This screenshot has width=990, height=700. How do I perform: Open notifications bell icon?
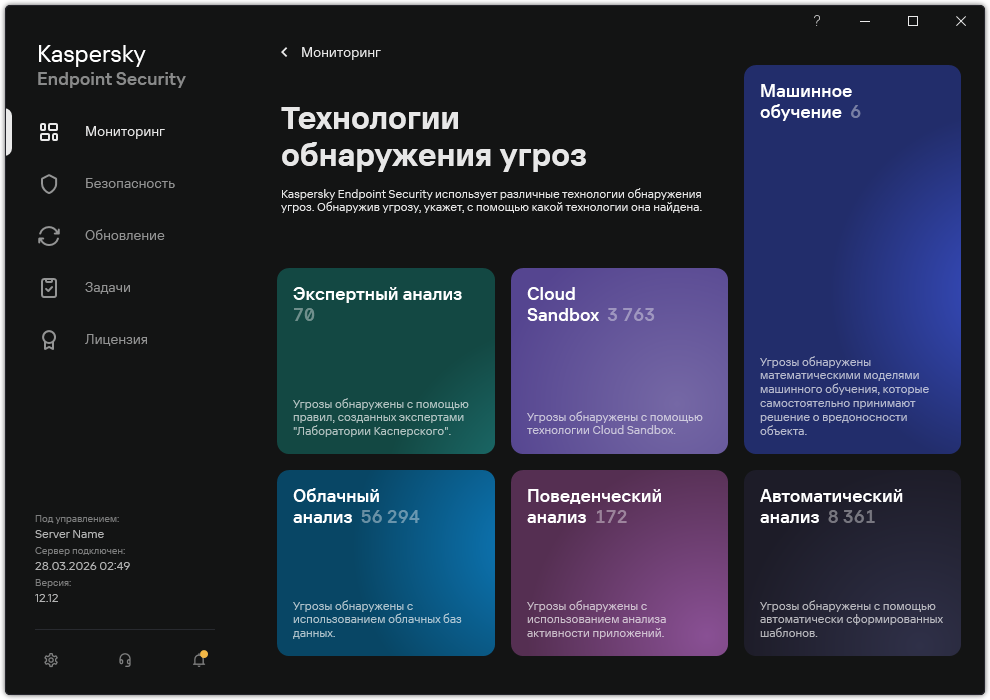[x=200, y=659]
